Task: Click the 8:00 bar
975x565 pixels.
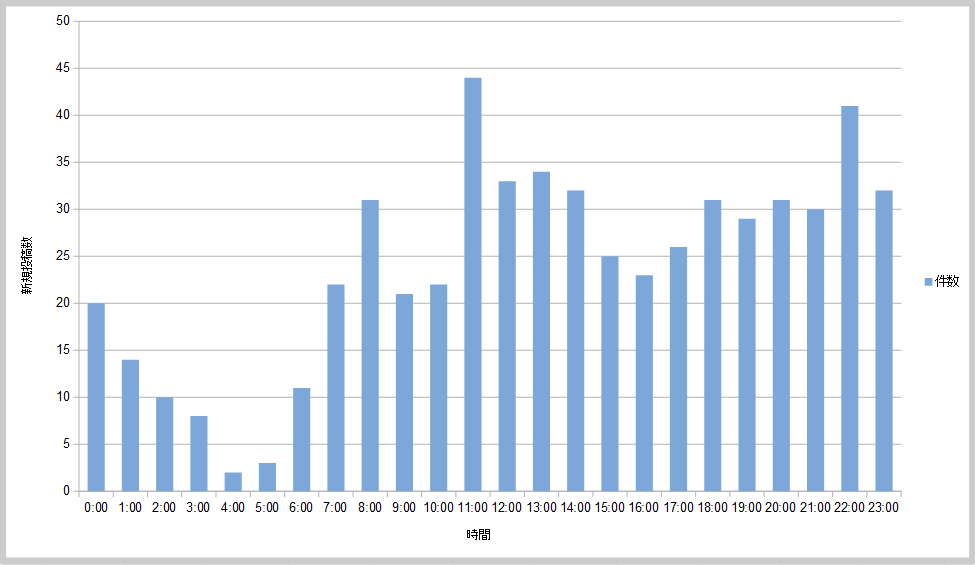Action: pos(370,346)
